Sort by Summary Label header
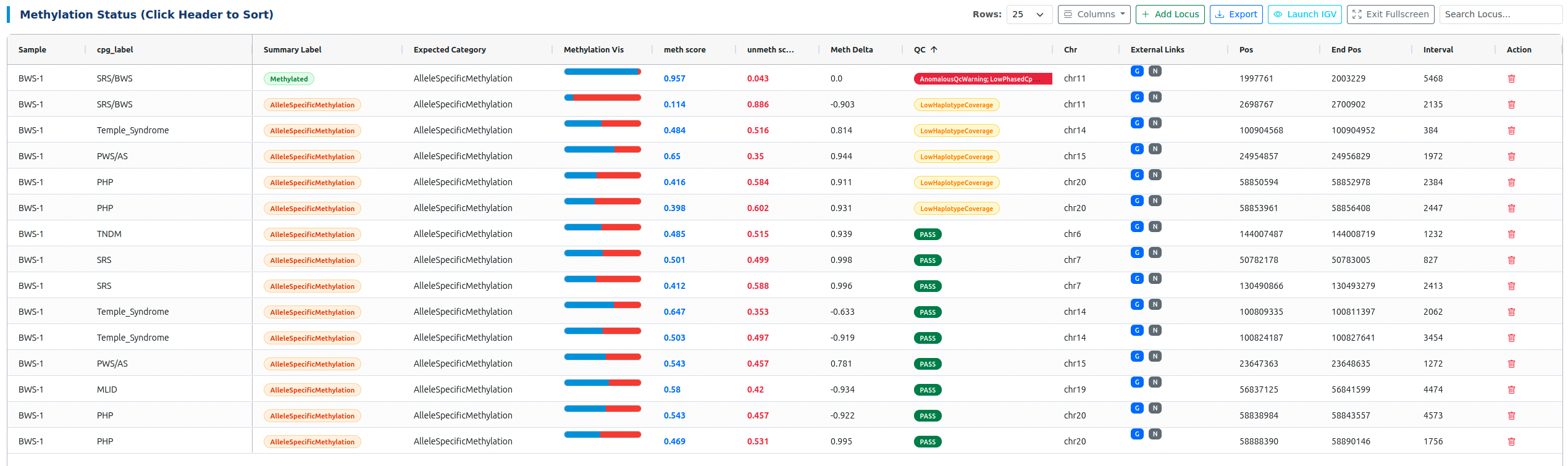Image resolution: width=1568 pixels, height=466 pixels. [x=292, y=49]
